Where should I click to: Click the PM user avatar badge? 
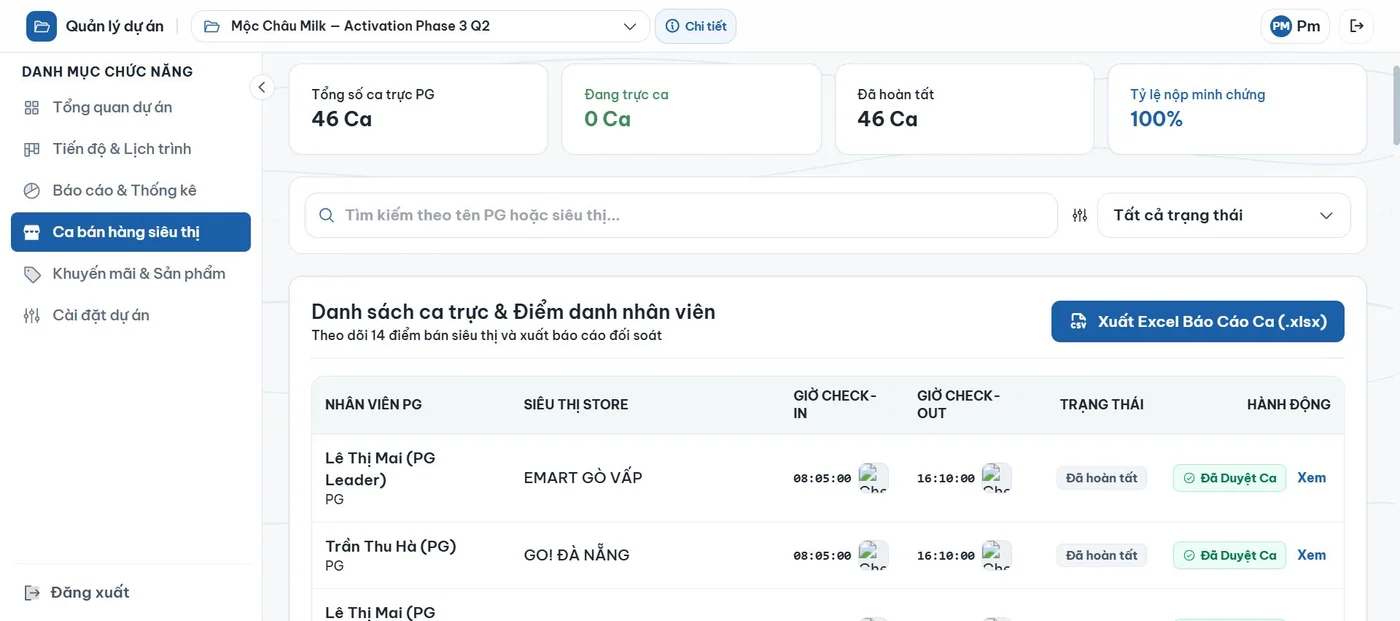(1281, 26)
